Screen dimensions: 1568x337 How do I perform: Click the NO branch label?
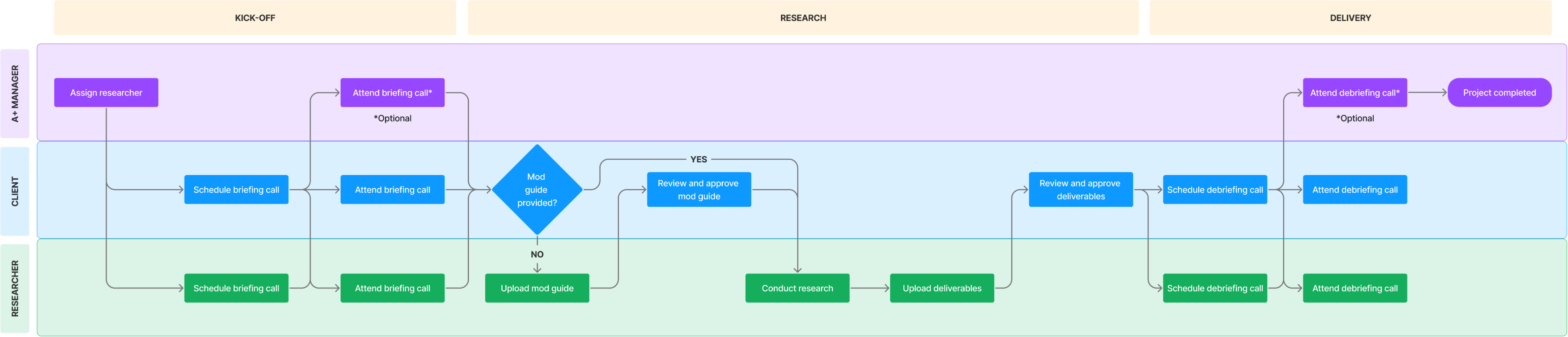(x=537, y=254)
